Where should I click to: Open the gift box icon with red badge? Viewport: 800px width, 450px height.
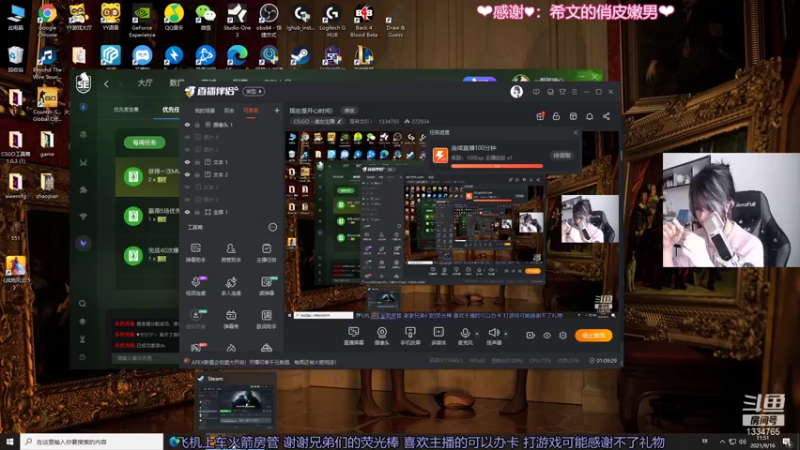click(540, 116)
